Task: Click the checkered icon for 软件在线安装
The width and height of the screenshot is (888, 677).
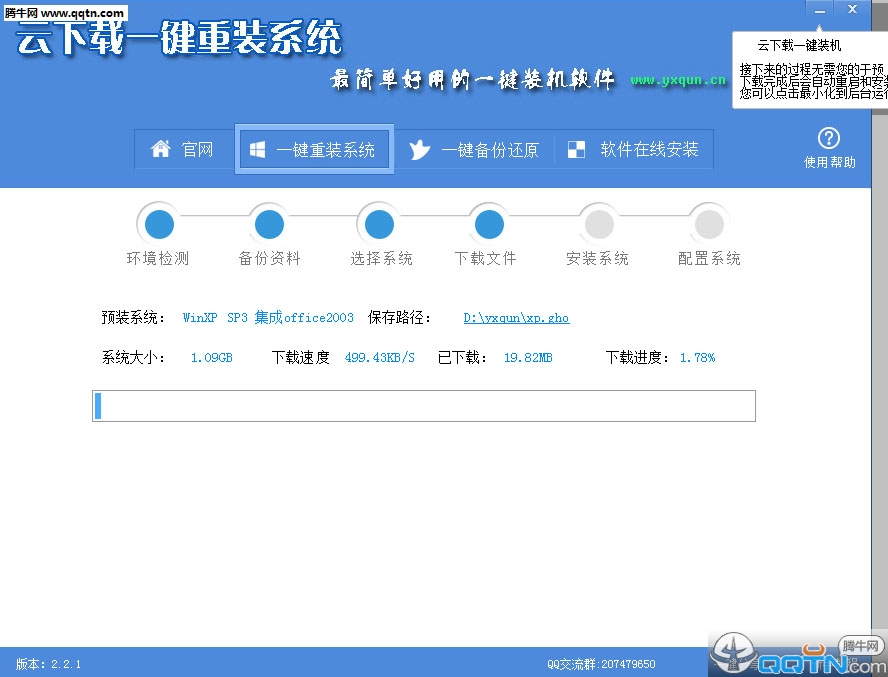Action: point(577,150)
